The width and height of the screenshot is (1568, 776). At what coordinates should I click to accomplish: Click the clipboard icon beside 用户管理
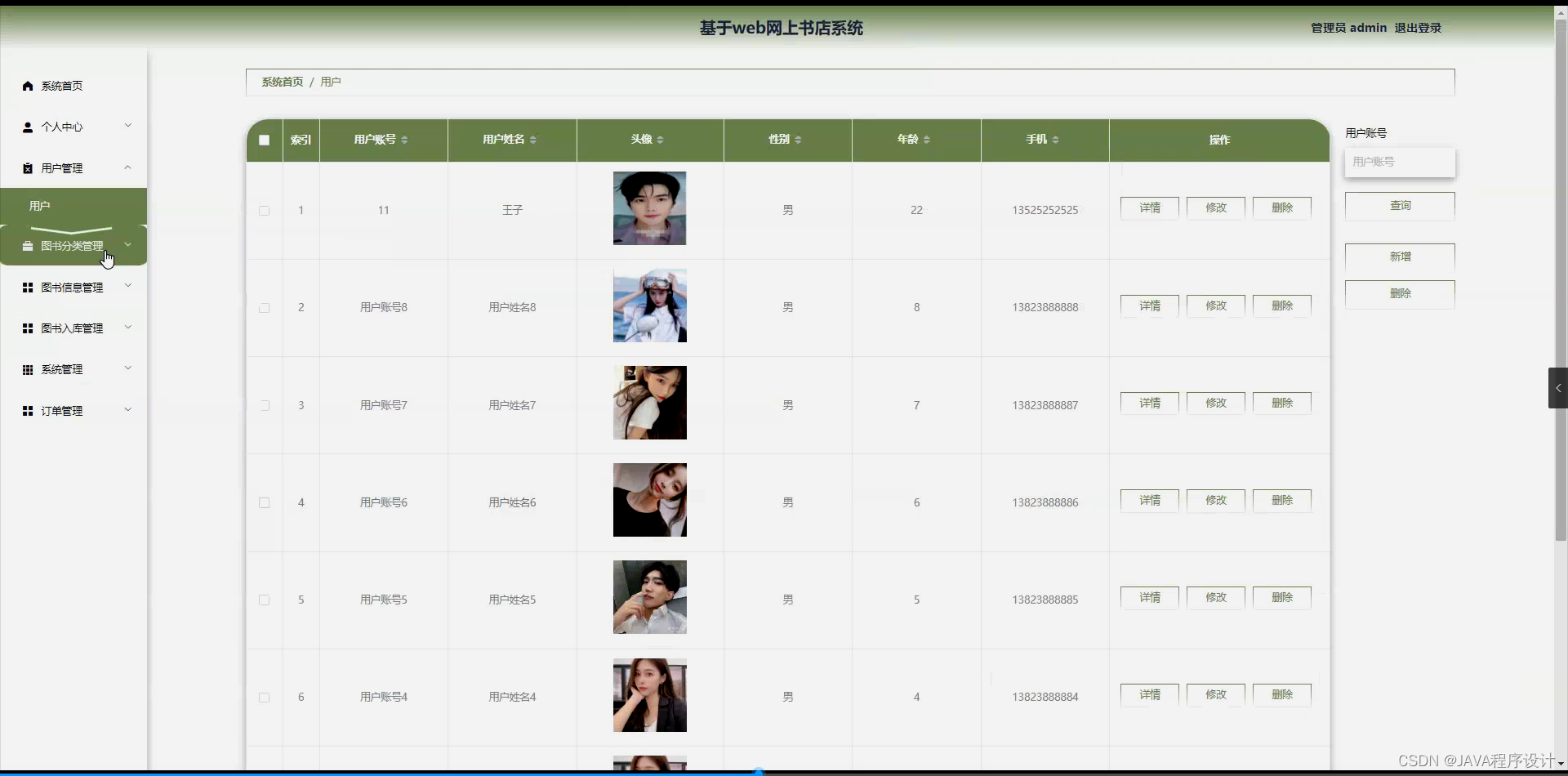[x=28, y=168]
